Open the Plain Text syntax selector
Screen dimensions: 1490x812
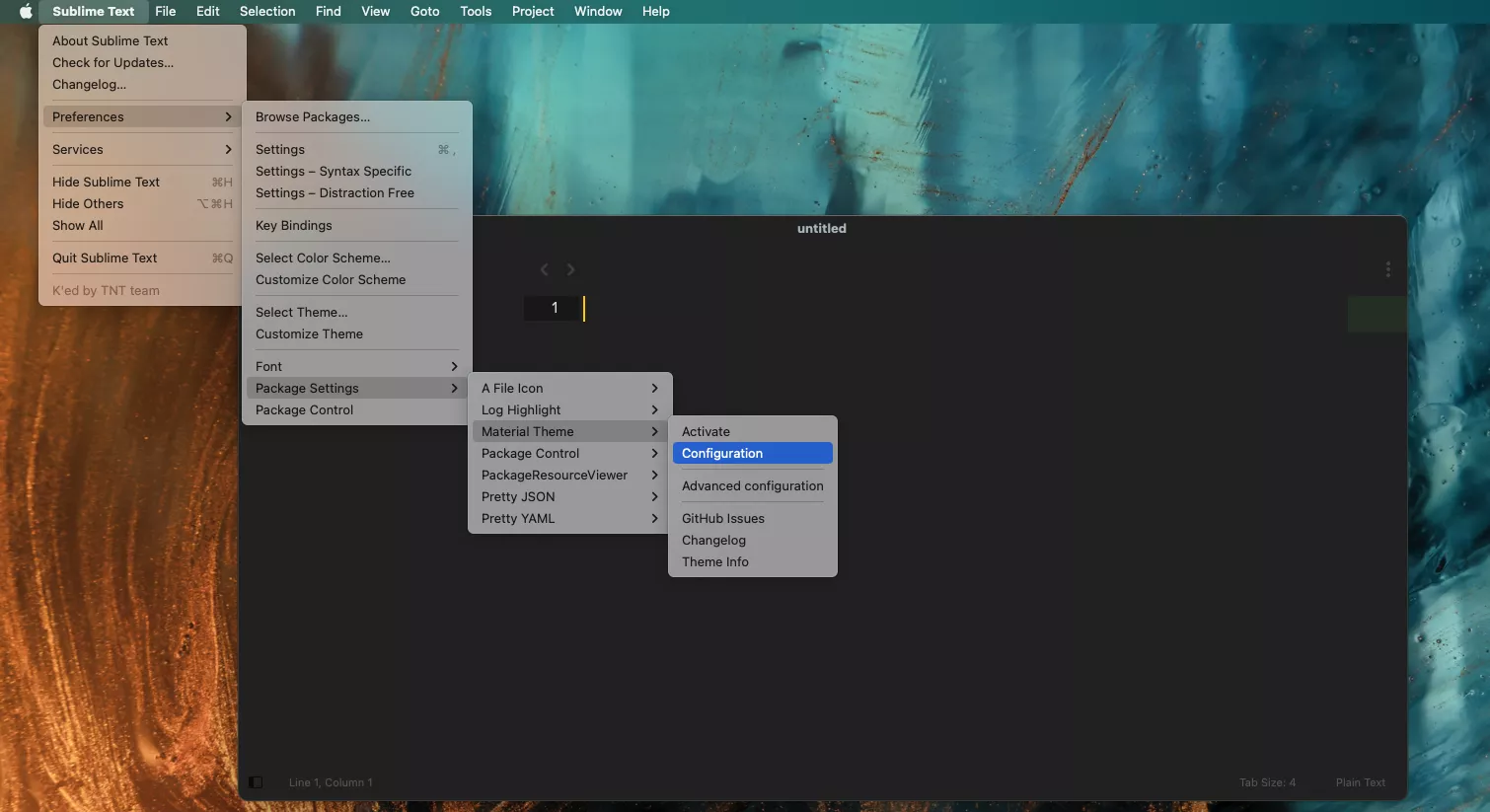point(1360,782)
